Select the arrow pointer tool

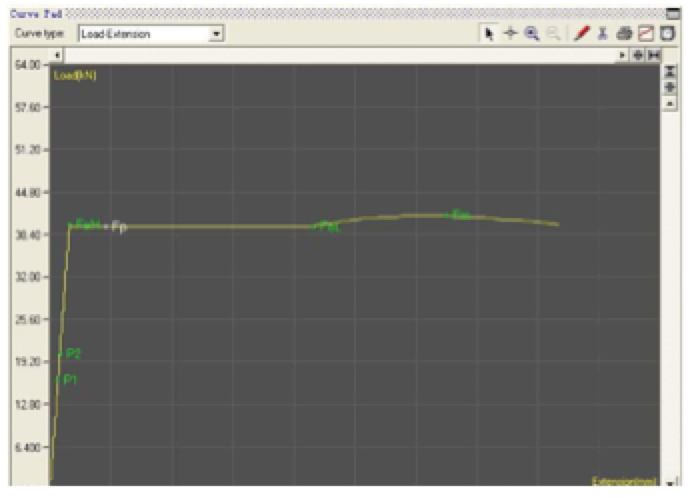(x=490, y=33)
